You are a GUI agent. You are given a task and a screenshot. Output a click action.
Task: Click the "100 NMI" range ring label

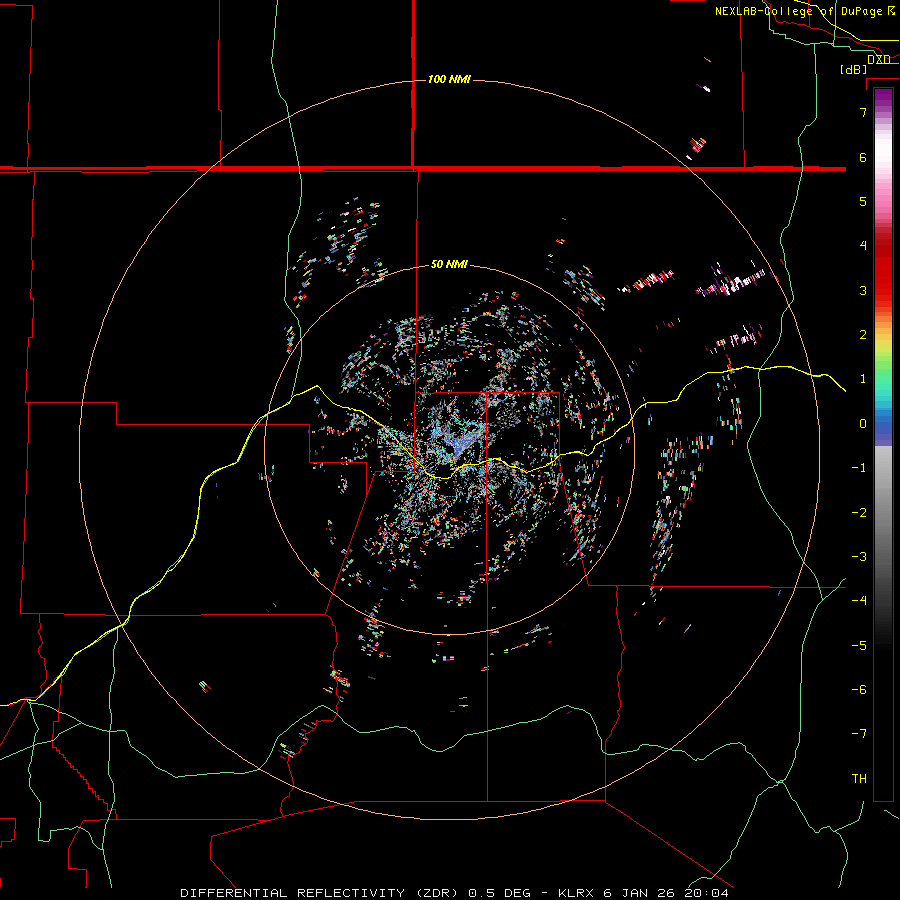449,79
